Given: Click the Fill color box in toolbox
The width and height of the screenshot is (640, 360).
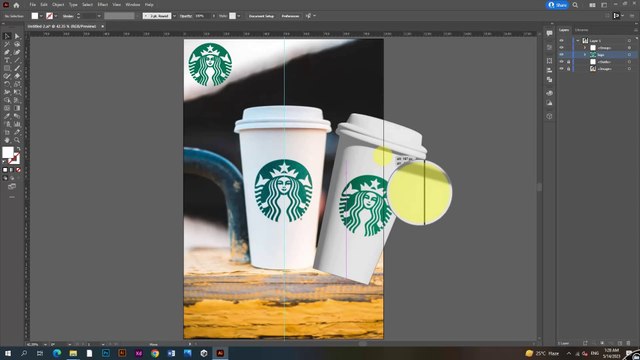Looking at the screenshot, I should coord(7,152).
